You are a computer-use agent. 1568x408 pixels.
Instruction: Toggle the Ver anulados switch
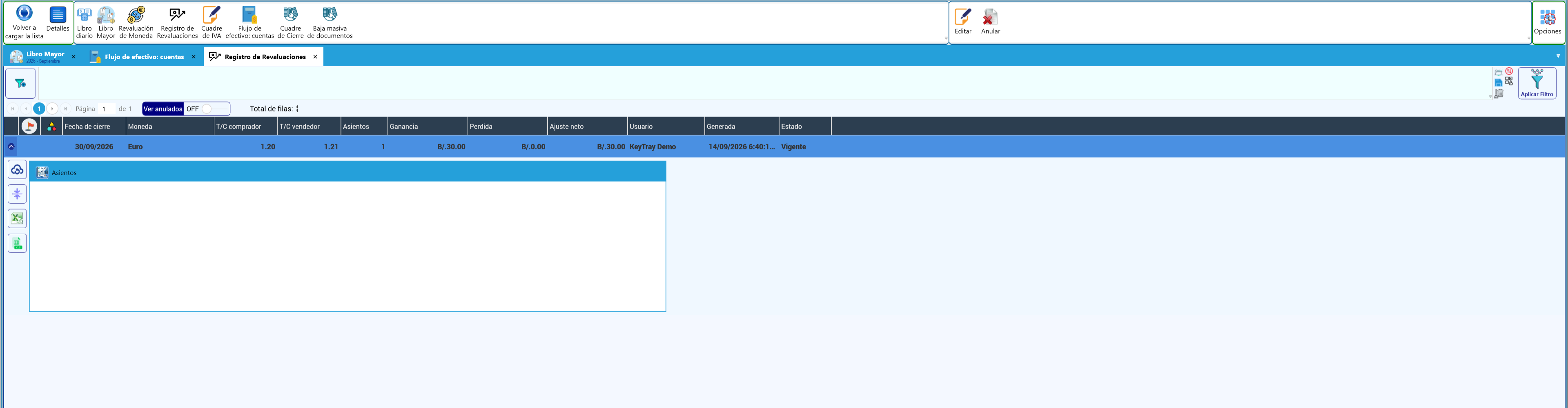point(206,109)
